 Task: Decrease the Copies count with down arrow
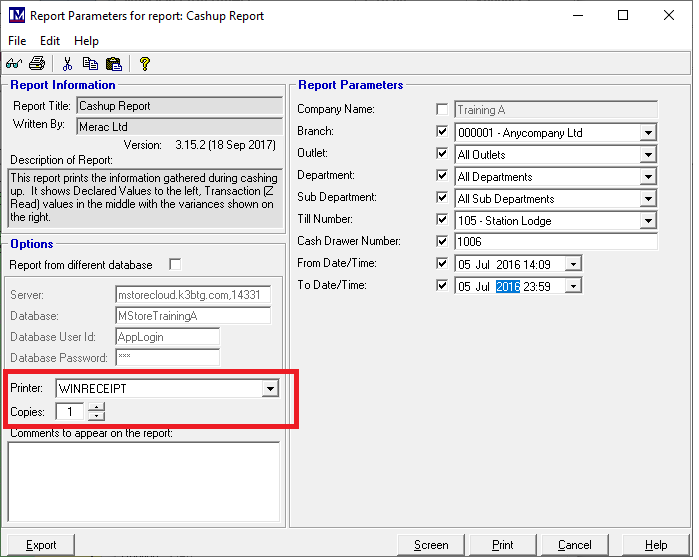(x=96, y=416)
